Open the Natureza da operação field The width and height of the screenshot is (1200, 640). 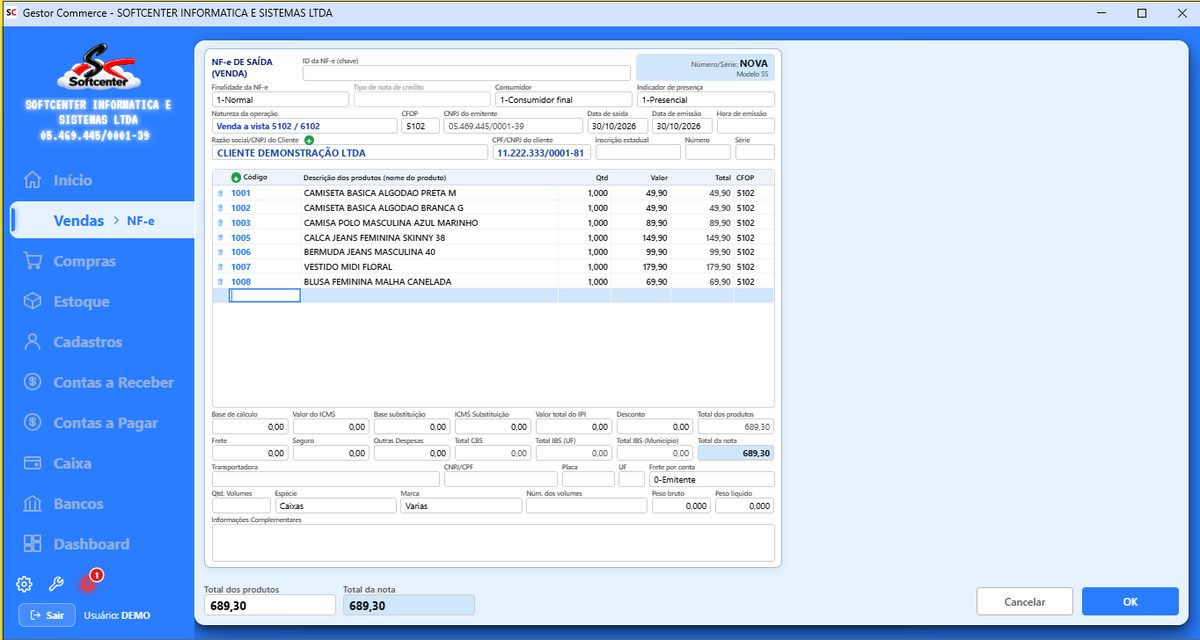(x=304, y=126)
